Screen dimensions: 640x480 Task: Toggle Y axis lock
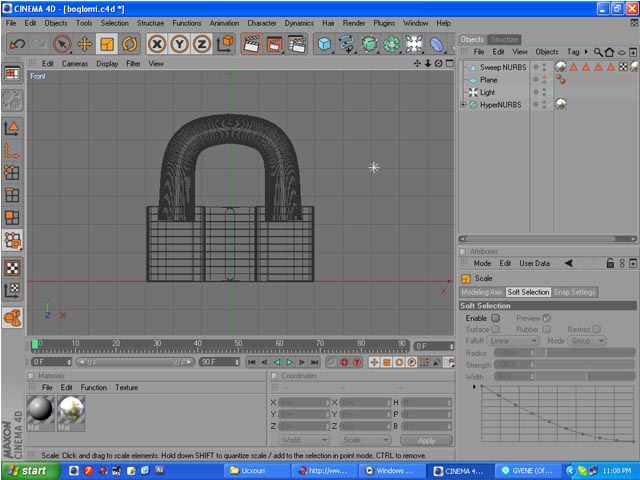pos(179,44)
